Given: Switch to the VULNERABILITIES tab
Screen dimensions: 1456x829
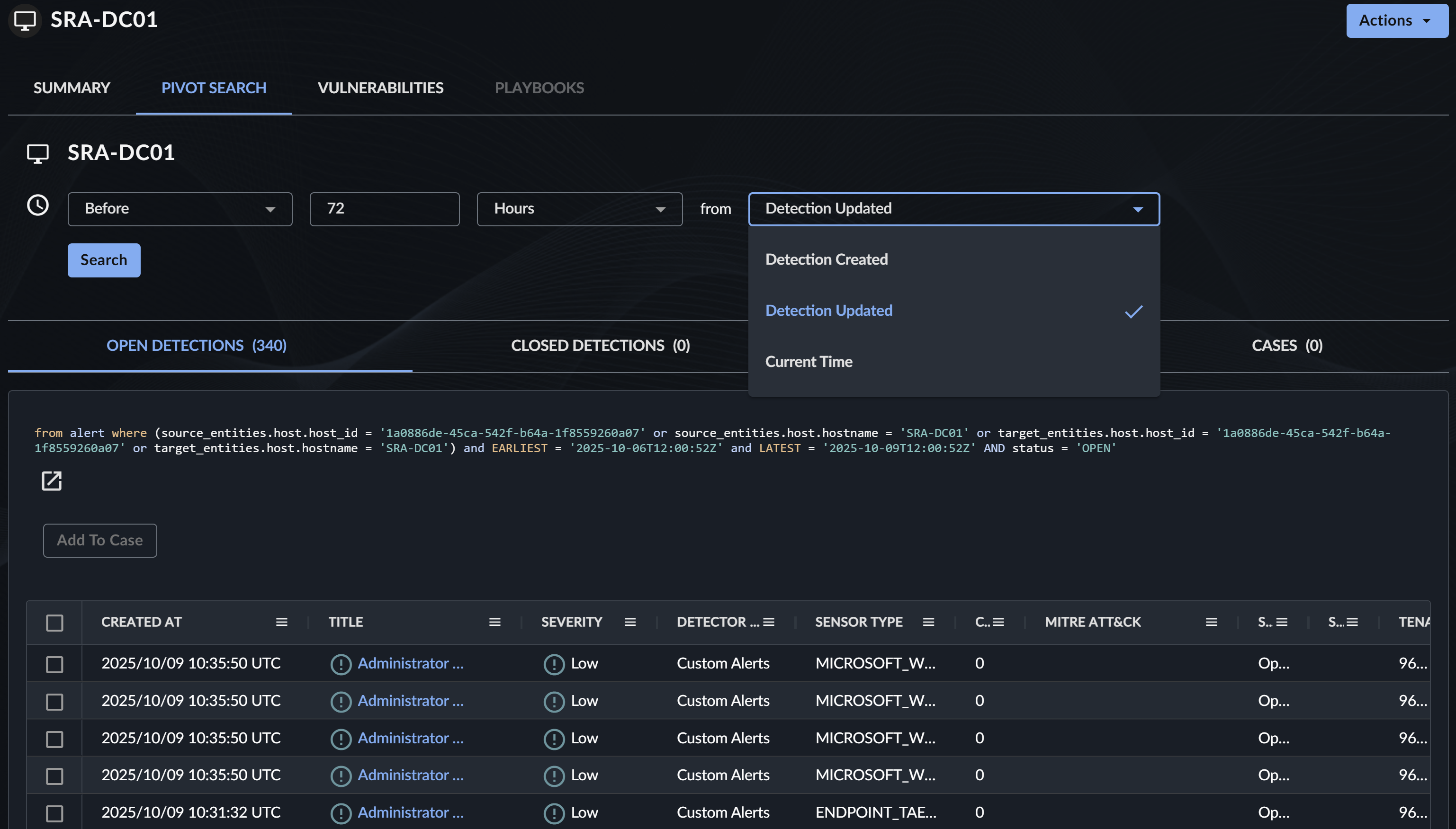Looking at the screenshot, I should (380, 88).
